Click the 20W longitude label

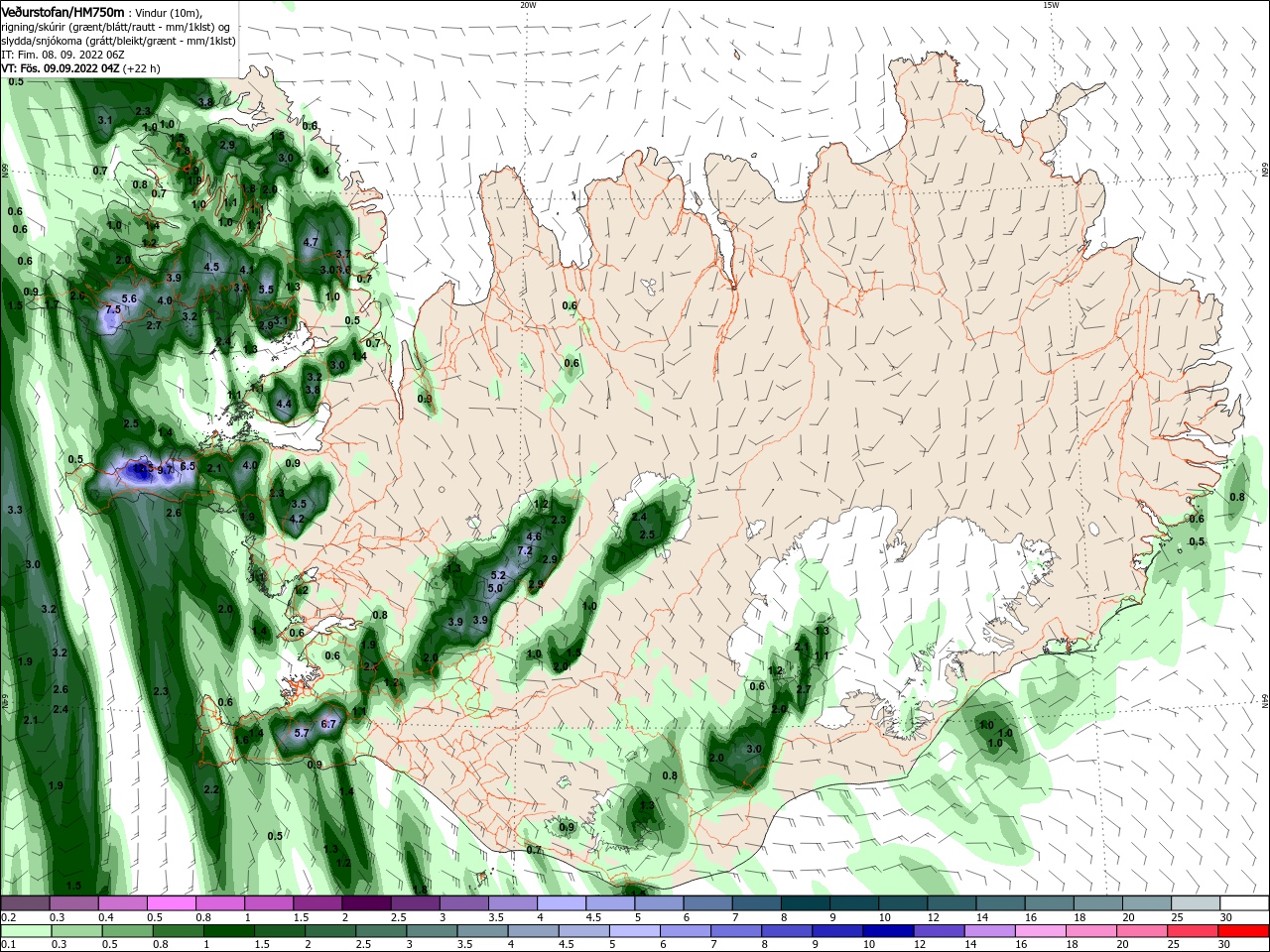coord(528,4)
